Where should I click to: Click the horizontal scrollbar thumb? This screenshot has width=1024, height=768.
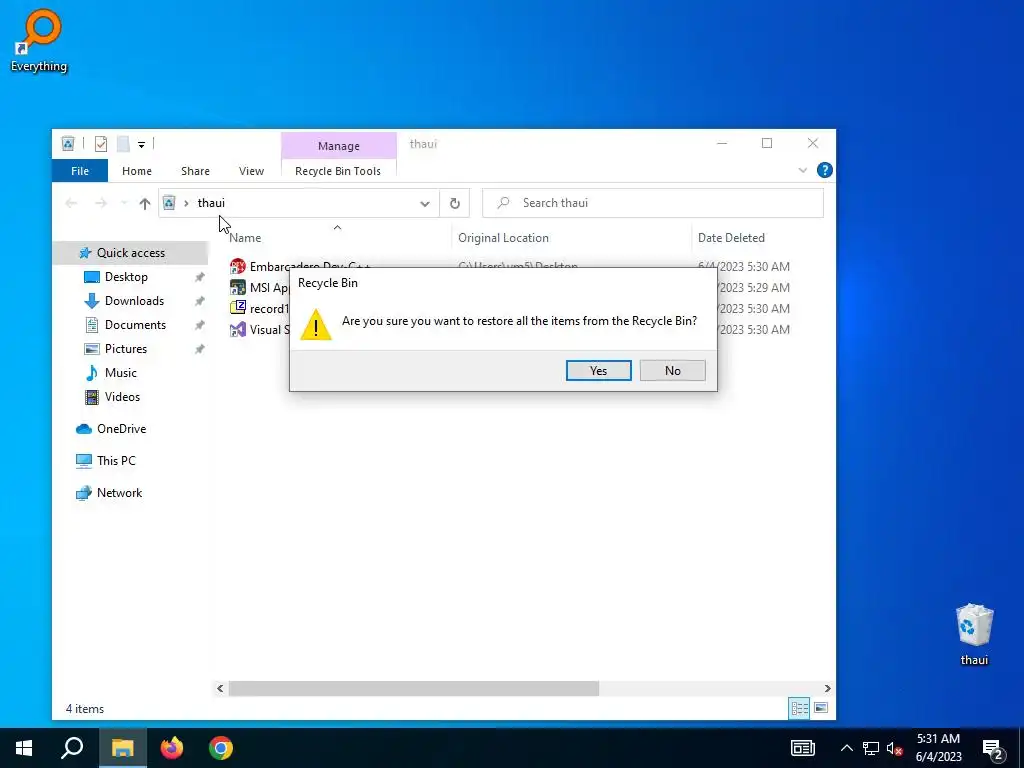click(413, 688)
